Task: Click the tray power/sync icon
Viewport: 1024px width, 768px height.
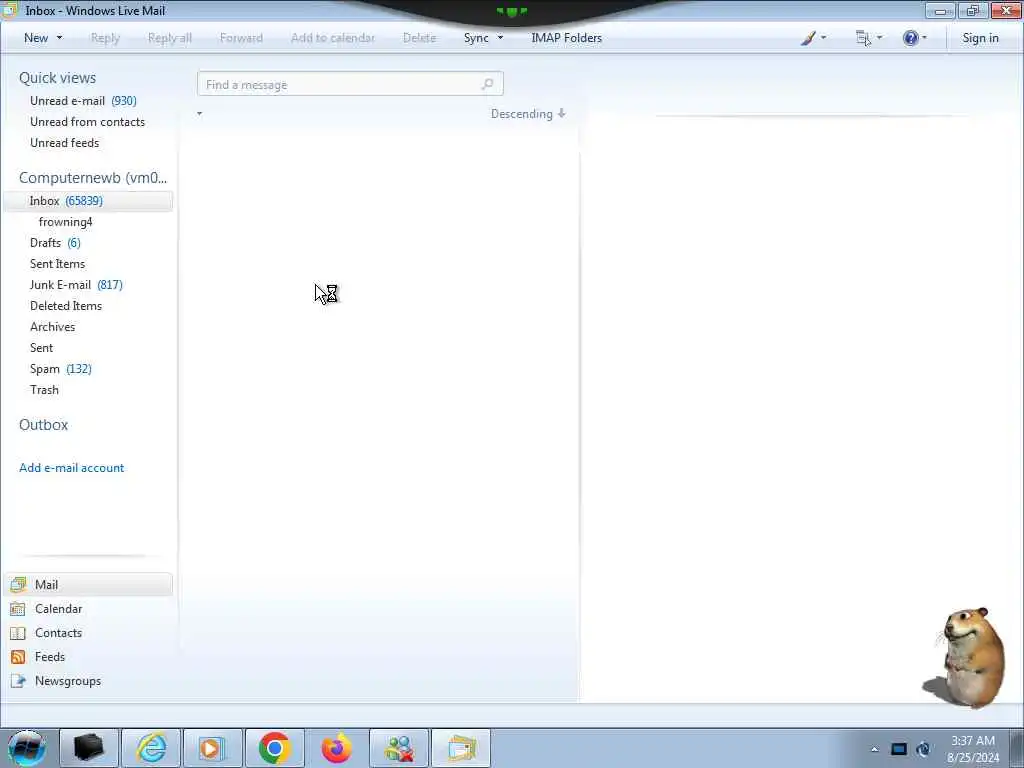Action: click(x=923, y=749)
